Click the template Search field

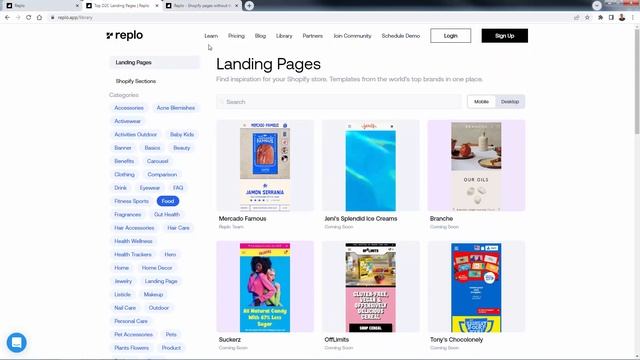339,102
